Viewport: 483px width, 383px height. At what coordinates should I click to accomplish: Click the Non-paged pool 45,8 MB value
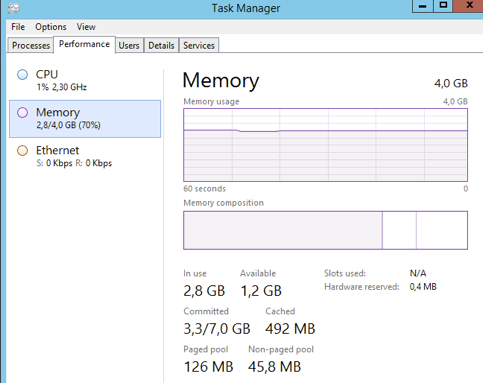[x=274, y=367]
